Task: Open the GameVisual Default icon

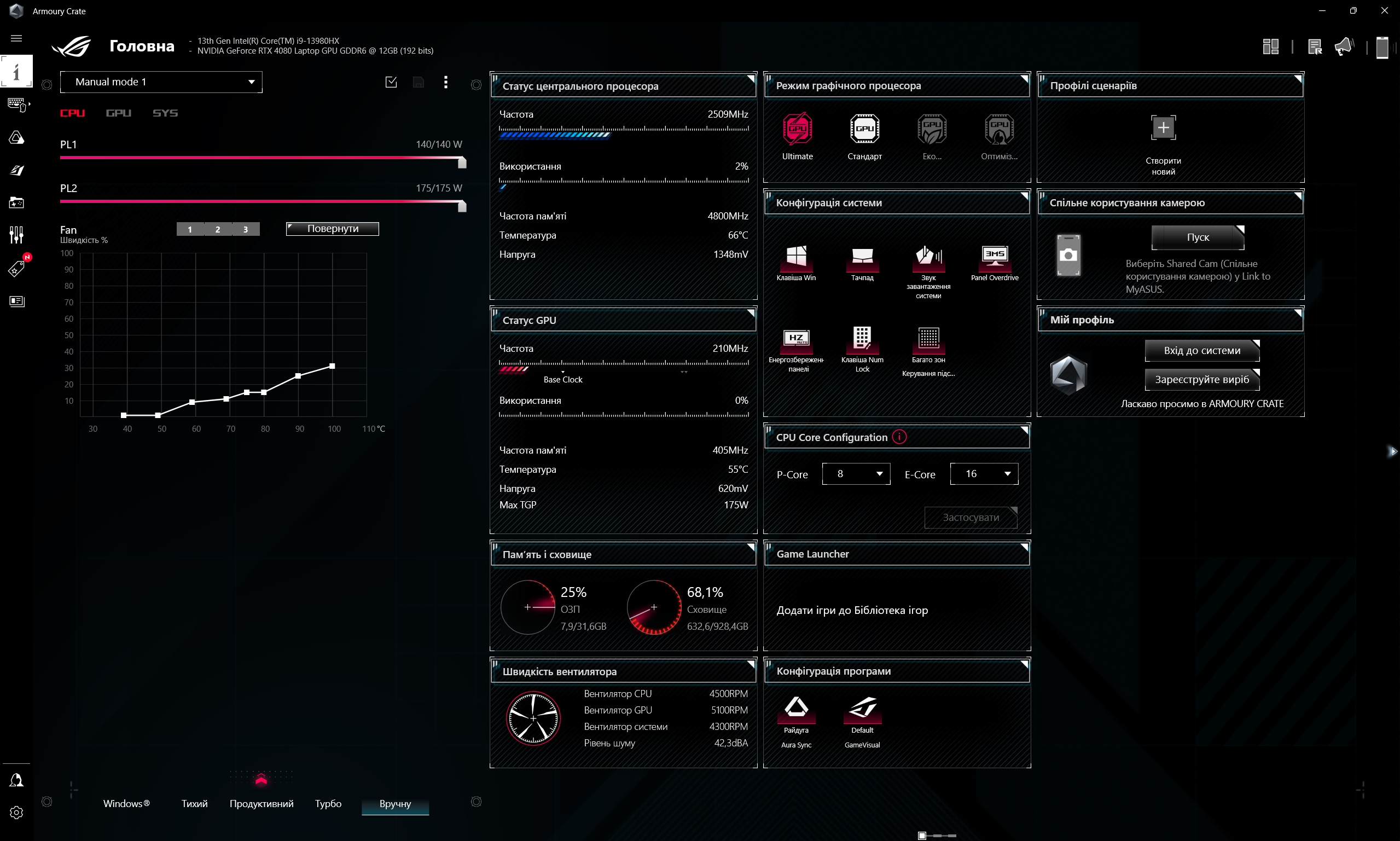Action: coord(862,707)
